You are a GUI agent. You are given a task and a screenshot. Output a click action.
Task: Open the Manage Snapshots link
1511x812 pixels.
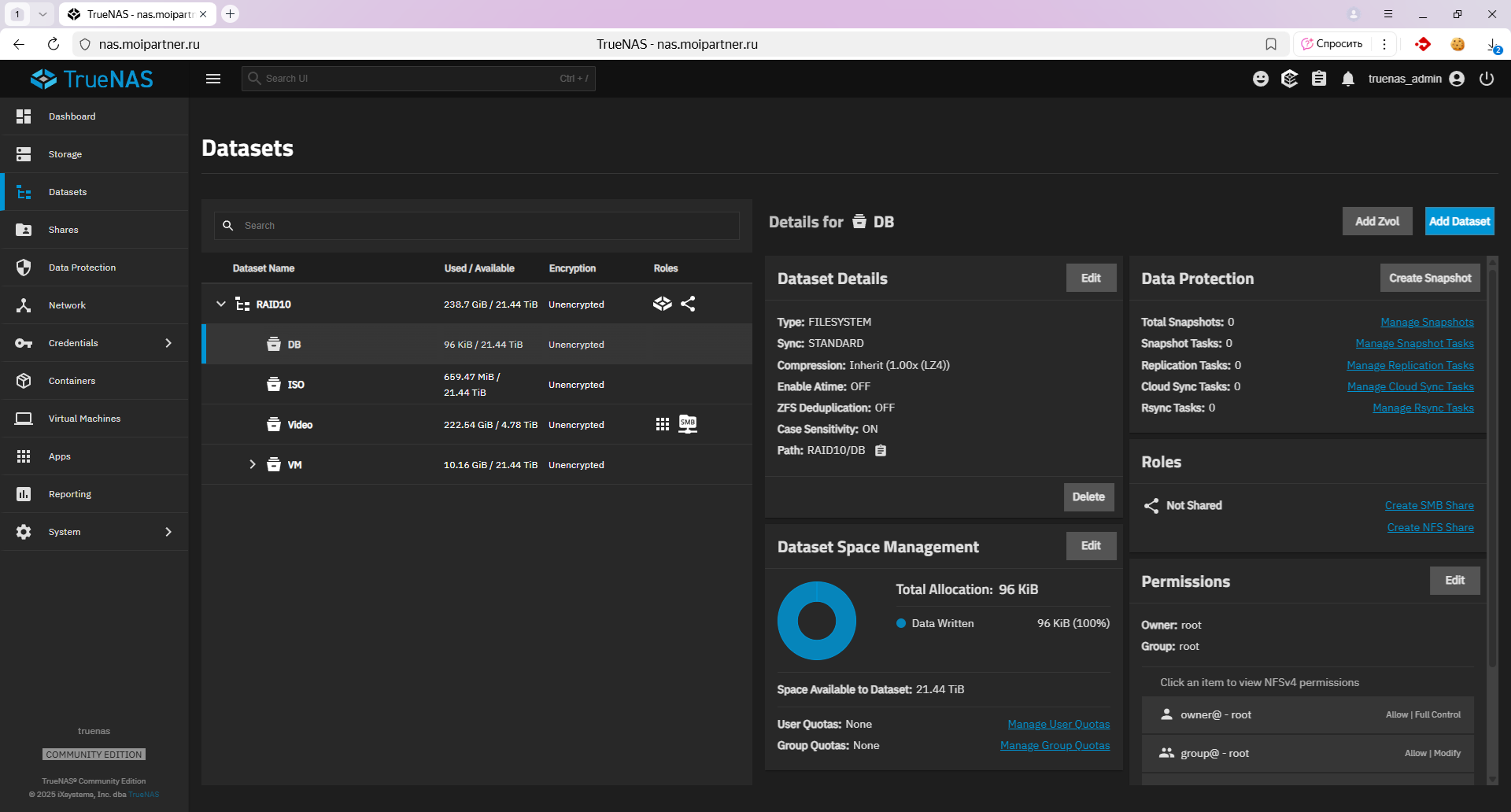pos(1427,323)
